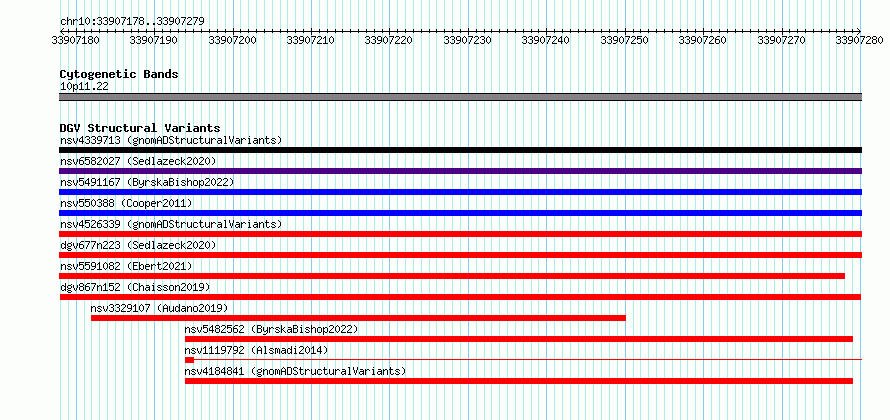Screen dimensions: 890x420
Task: Select the red nsv4184841 variant bar
Action: tap(519, 381)
